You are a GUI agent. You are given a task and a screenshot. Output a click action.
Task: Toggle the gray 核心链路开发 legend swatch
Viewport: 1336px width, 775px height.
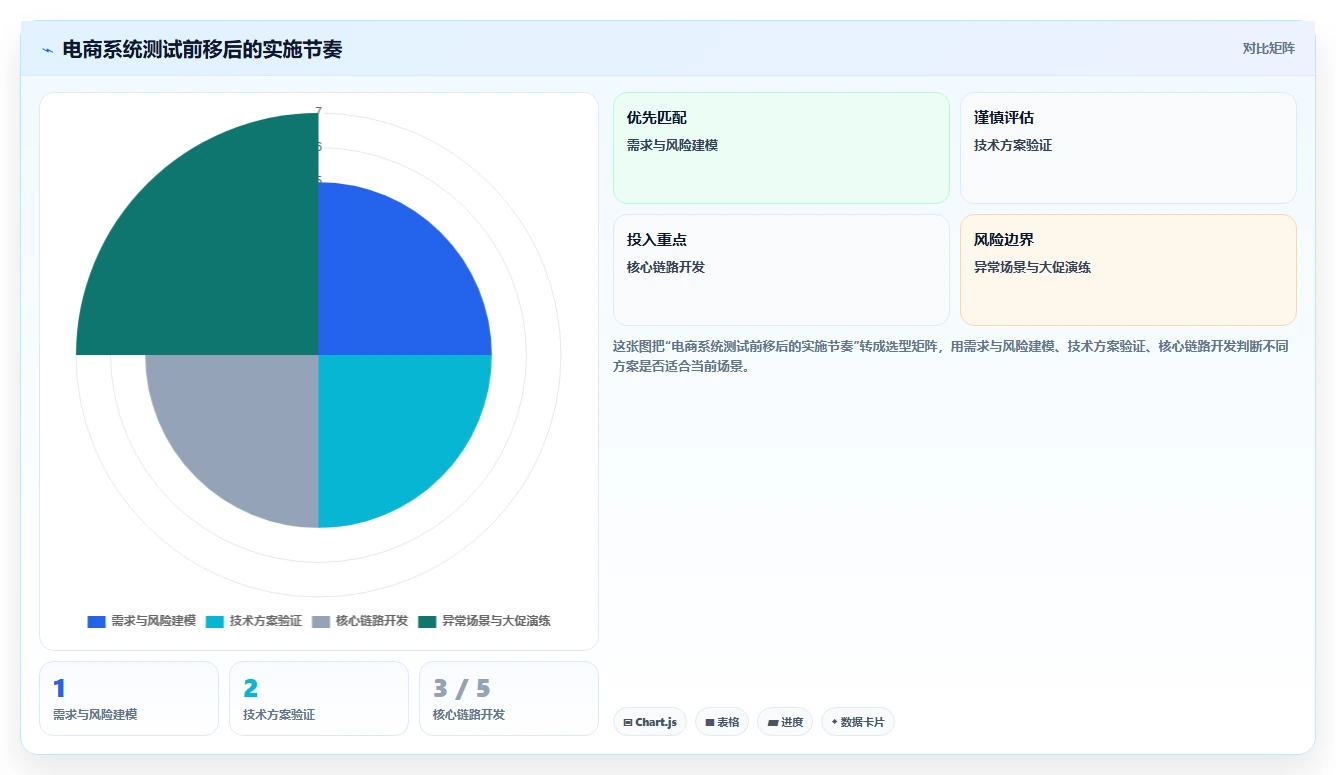pyautogui.click(x=321, y=621)
